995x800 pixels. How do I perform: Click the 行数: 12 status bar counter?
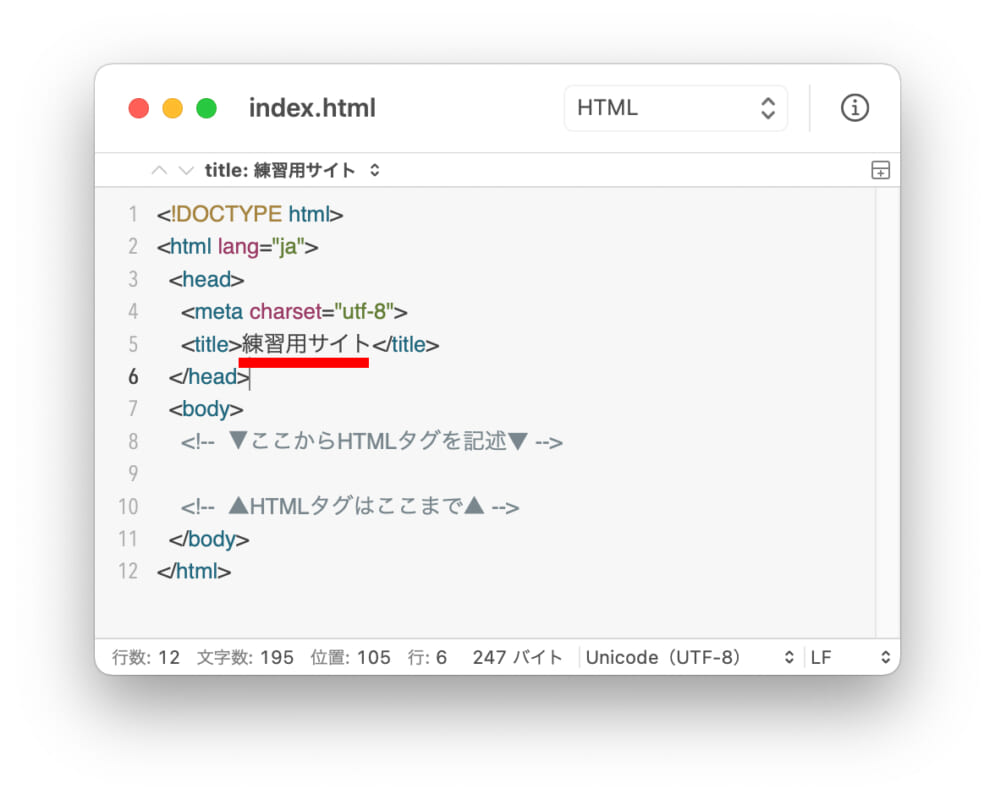click(145, 657)
